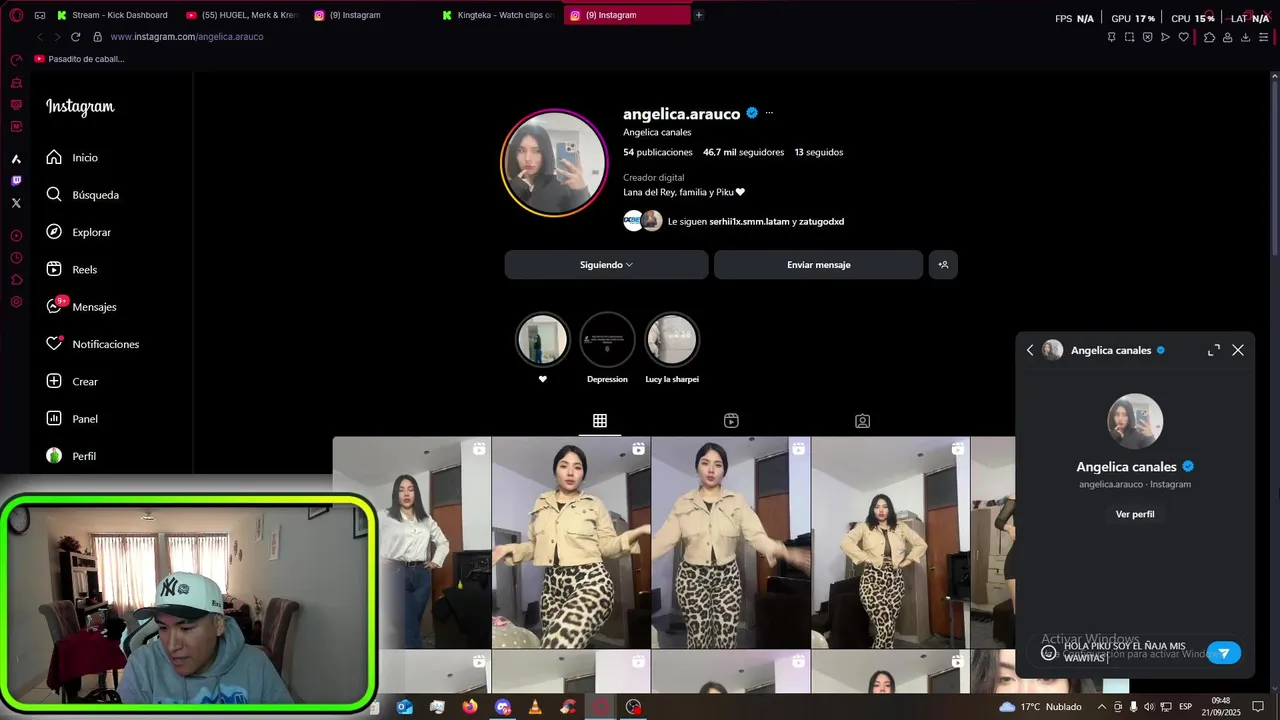Switch to Kingteka - Watch clips tab
The image size is (1280, 720).
click(x=497, y=15)
